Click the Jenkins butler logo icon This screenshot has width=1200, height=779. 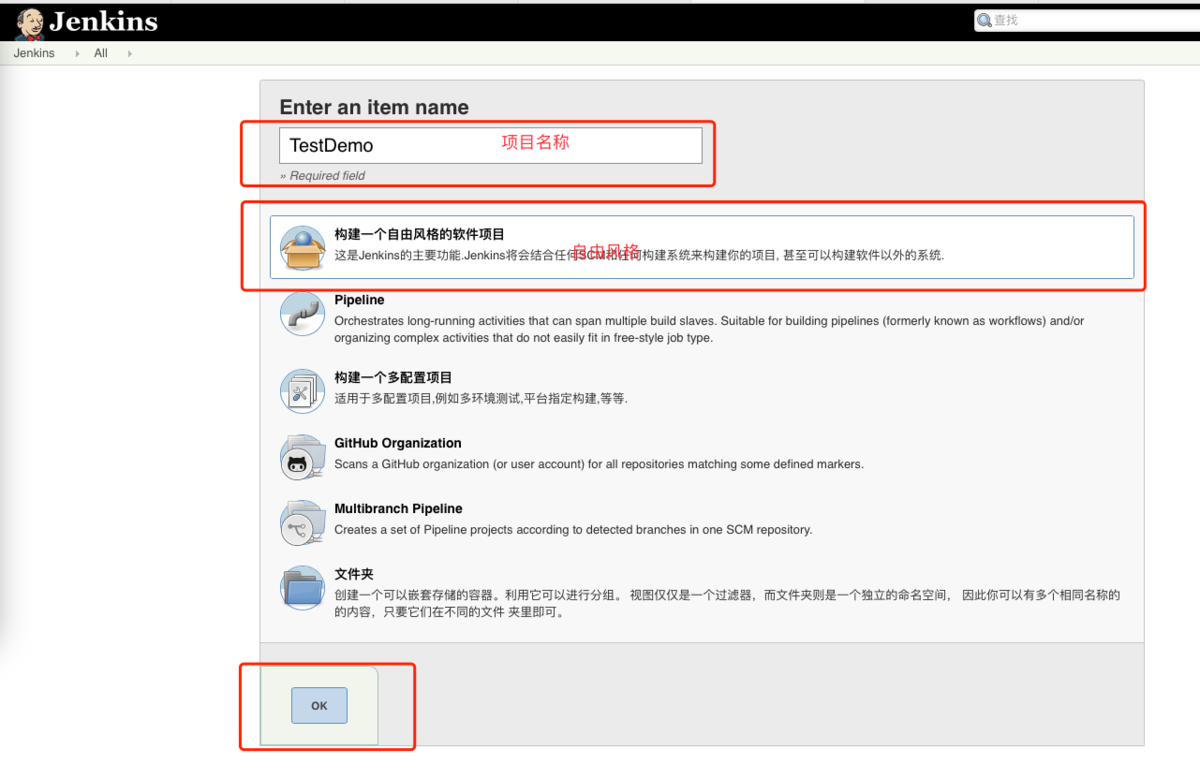pos(30,23)
